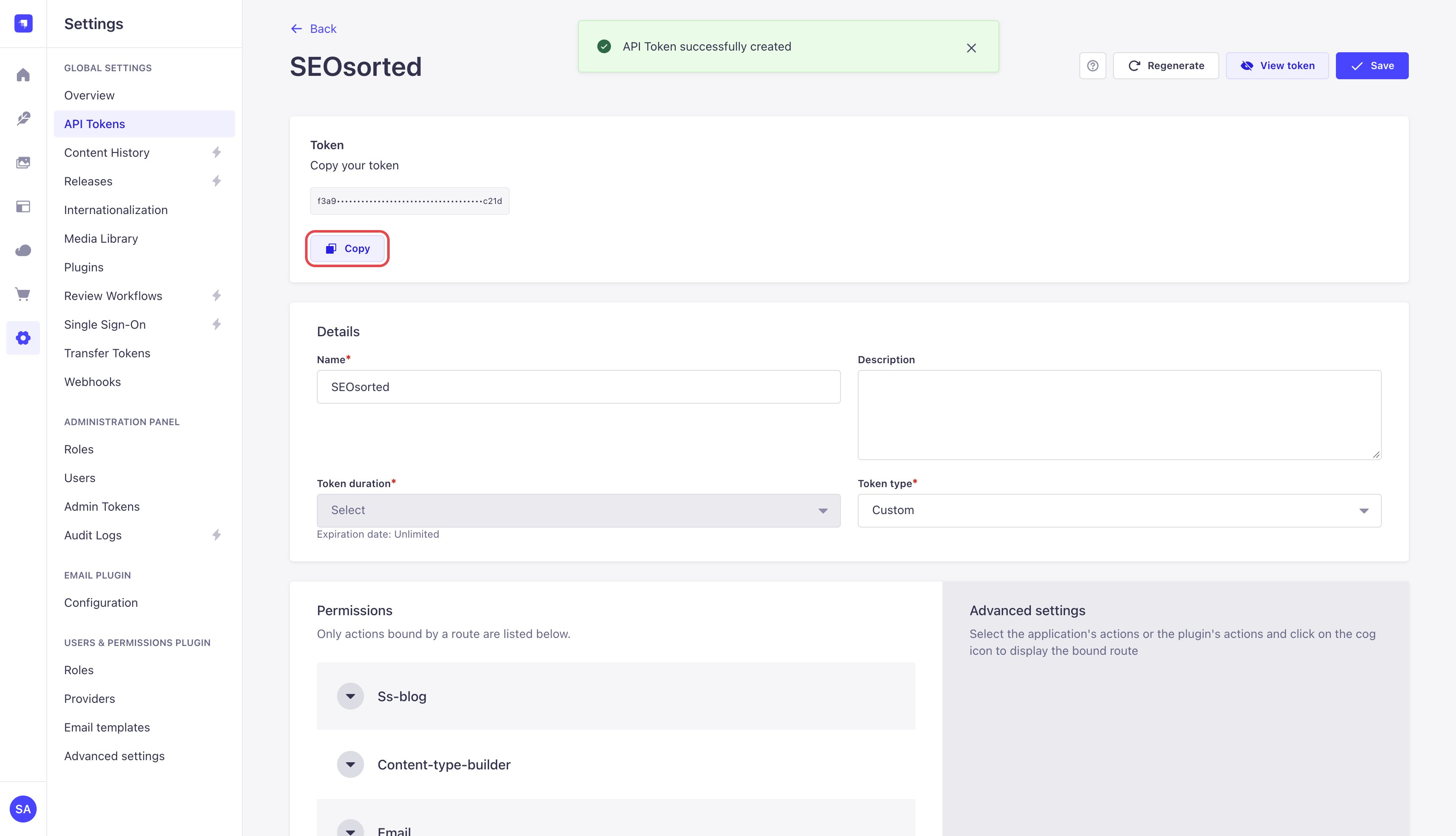Click the lightning icon beside Review Workflows
This screenshot has width=1456, height=836.
point(217,296)
